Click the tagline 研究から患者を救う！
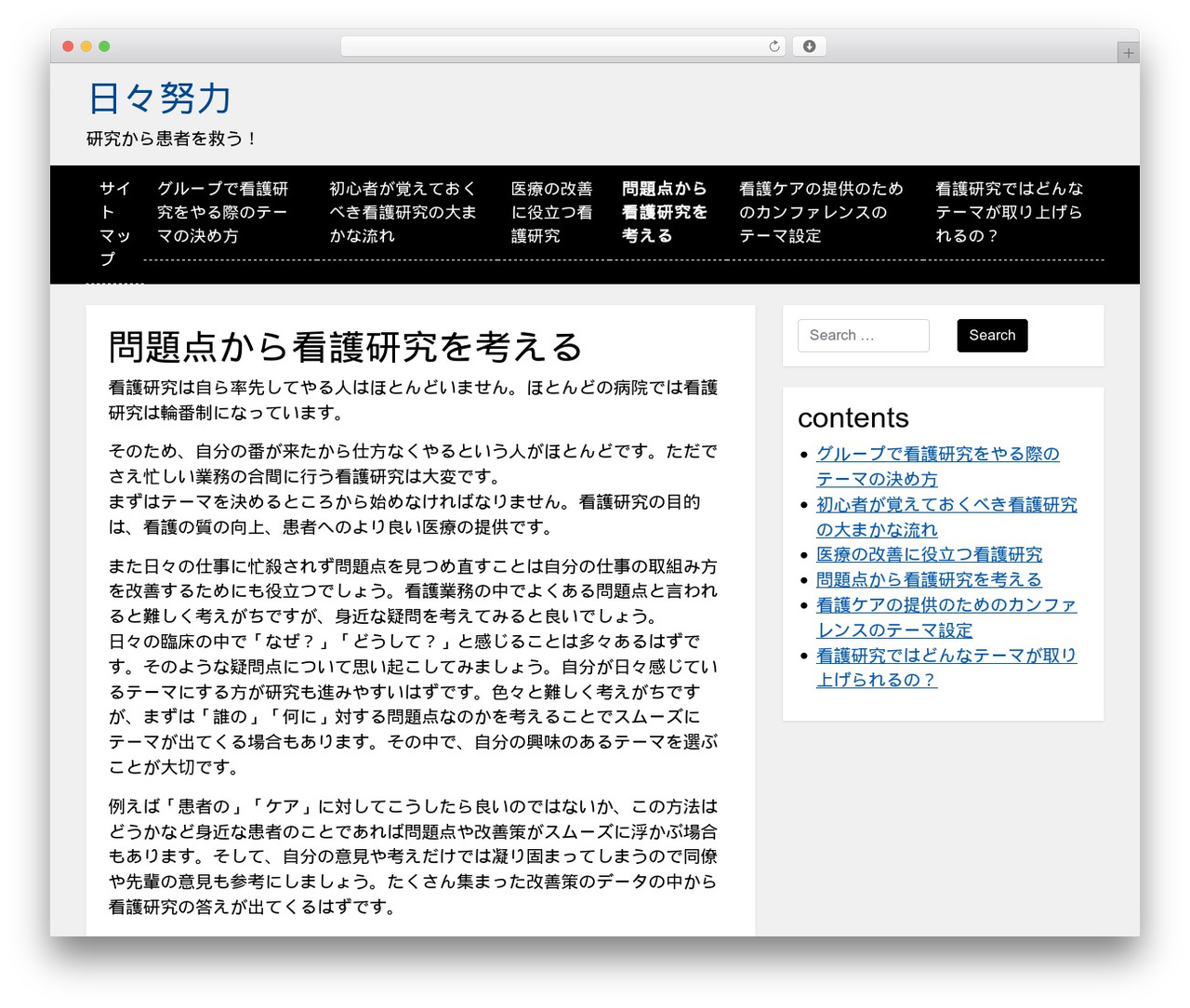 pos(171,139)
